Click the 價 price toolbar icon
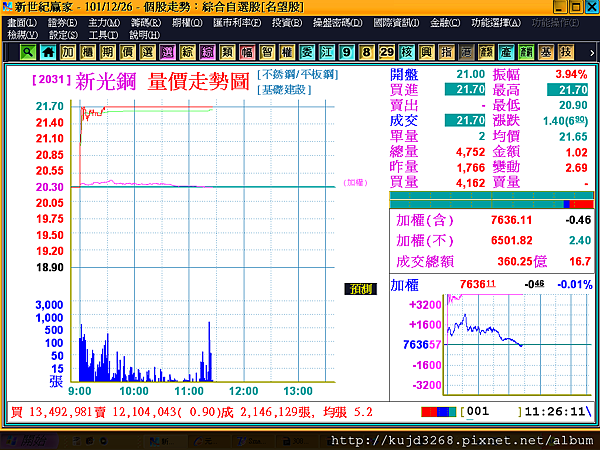This screenshot has height=450, width=600. click(128, 52)
